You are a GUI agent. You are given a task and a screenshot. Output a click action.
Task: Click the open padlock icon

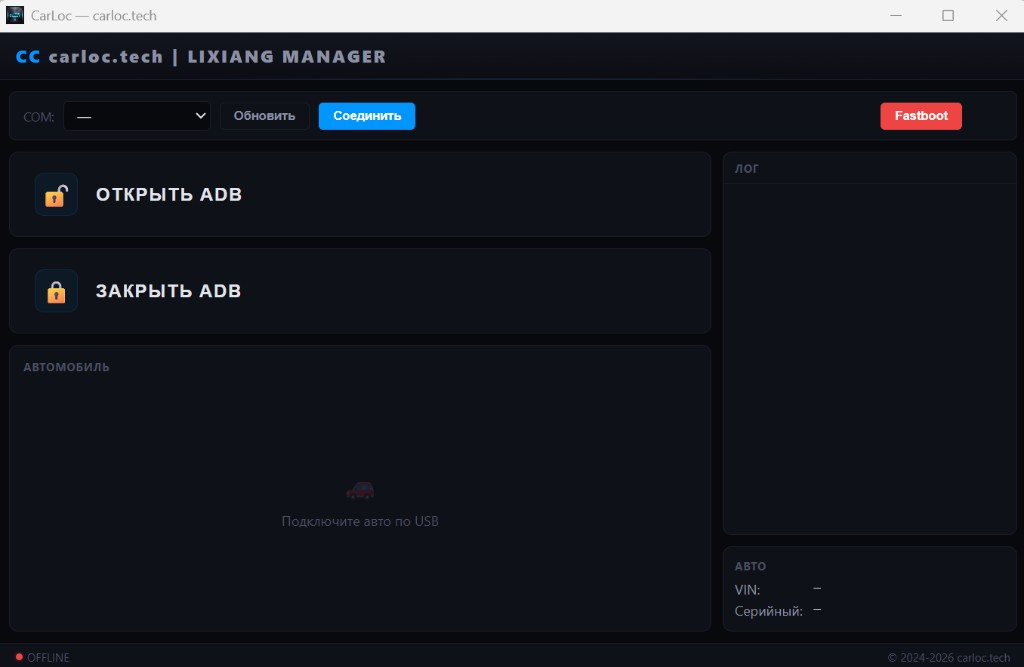(x=56, y=195)
